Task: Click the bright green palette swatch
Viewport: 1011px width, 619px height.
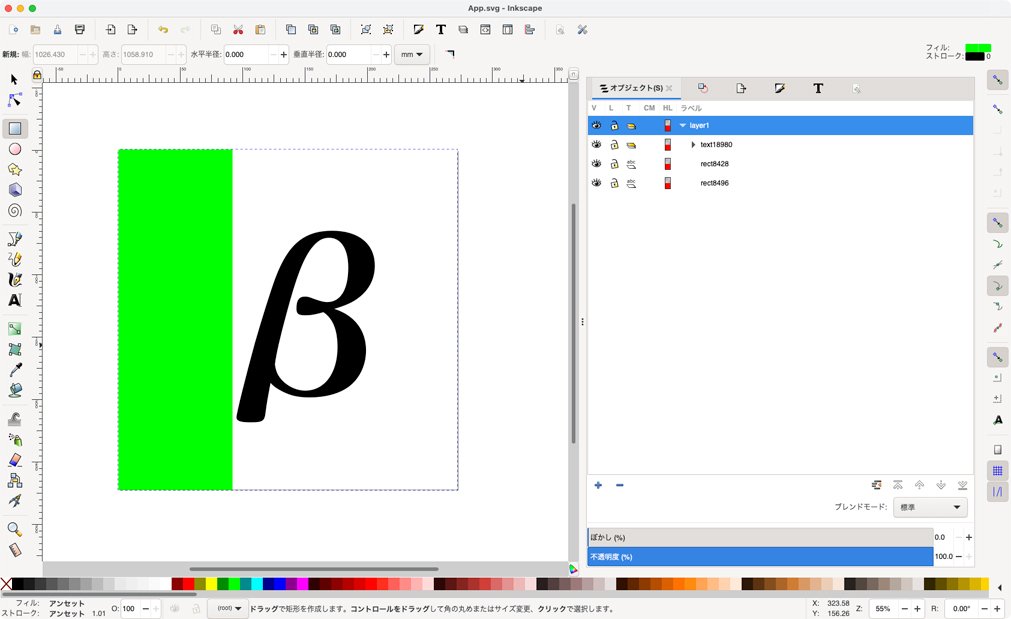Action: pyautogui.click(x=234, y=584)
